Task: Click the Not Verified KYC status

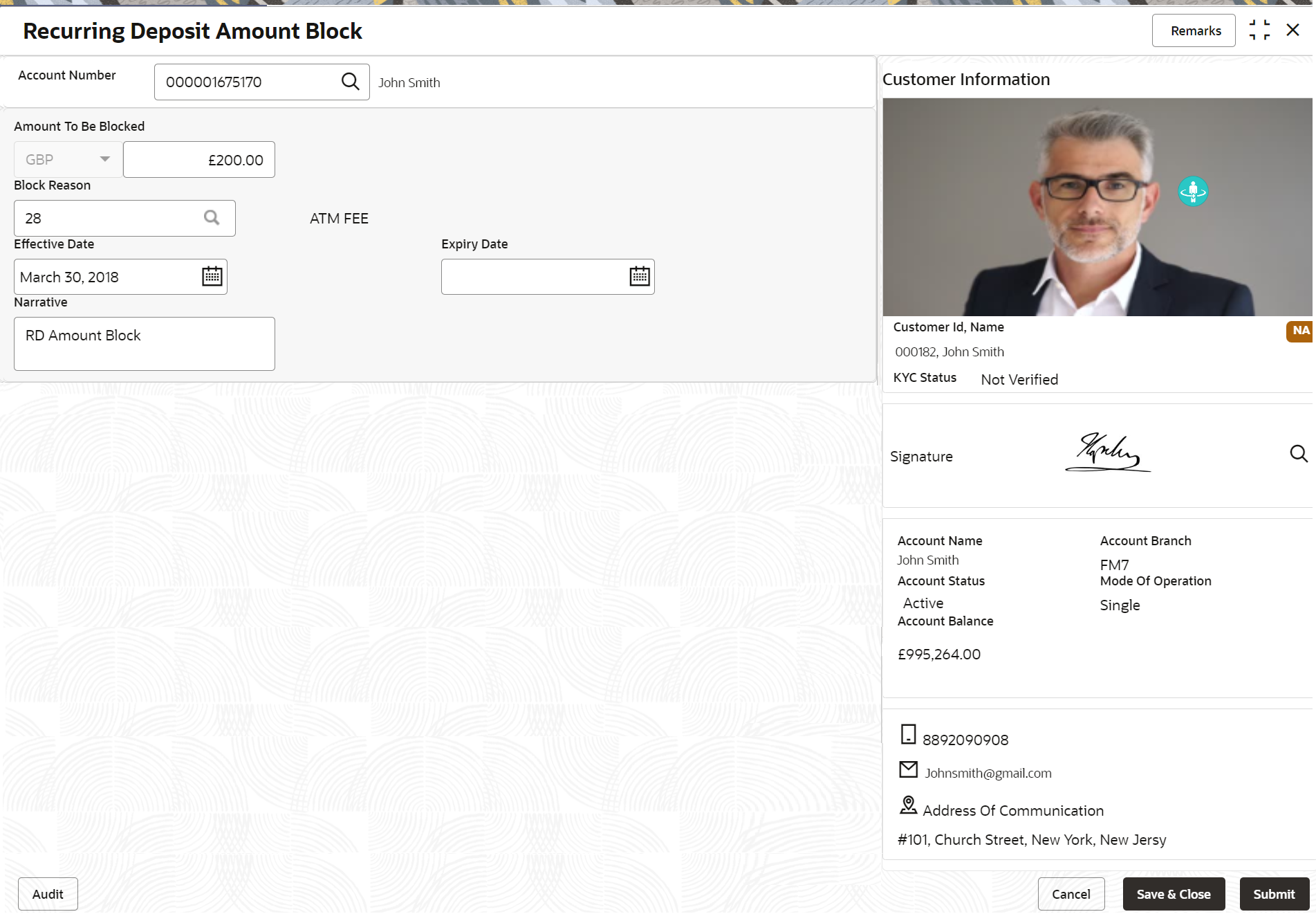Action: pos(1019,379)
